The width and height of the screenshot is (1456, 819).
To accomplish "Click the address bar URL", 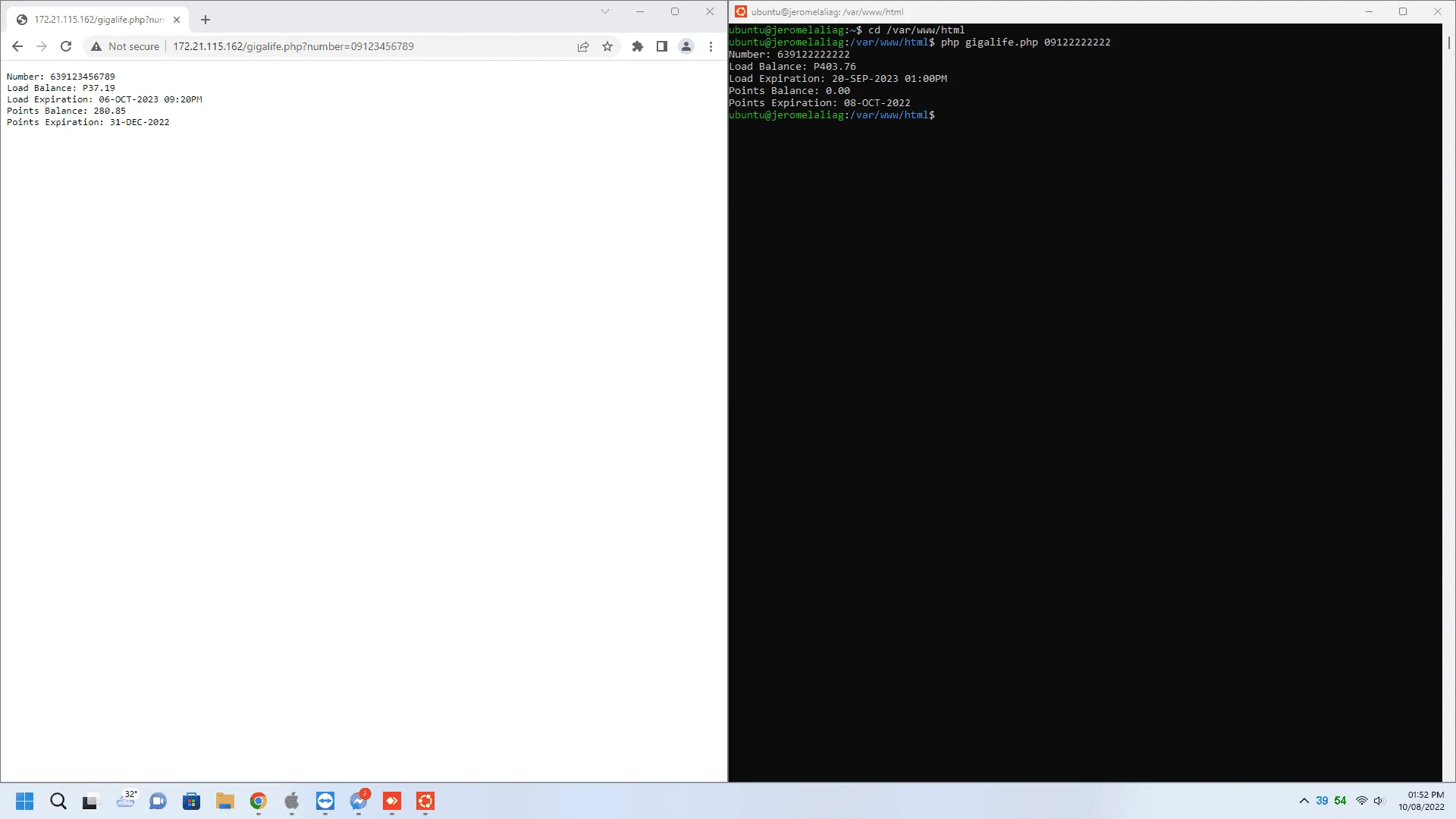I will 293,46.
